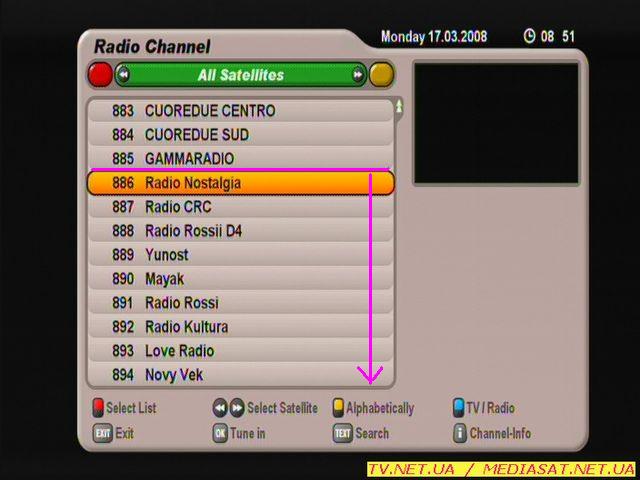The width and height of the screenshot is (640, 480).
Task: Select channel 889 Yunost
Action: tap(240, 255)
